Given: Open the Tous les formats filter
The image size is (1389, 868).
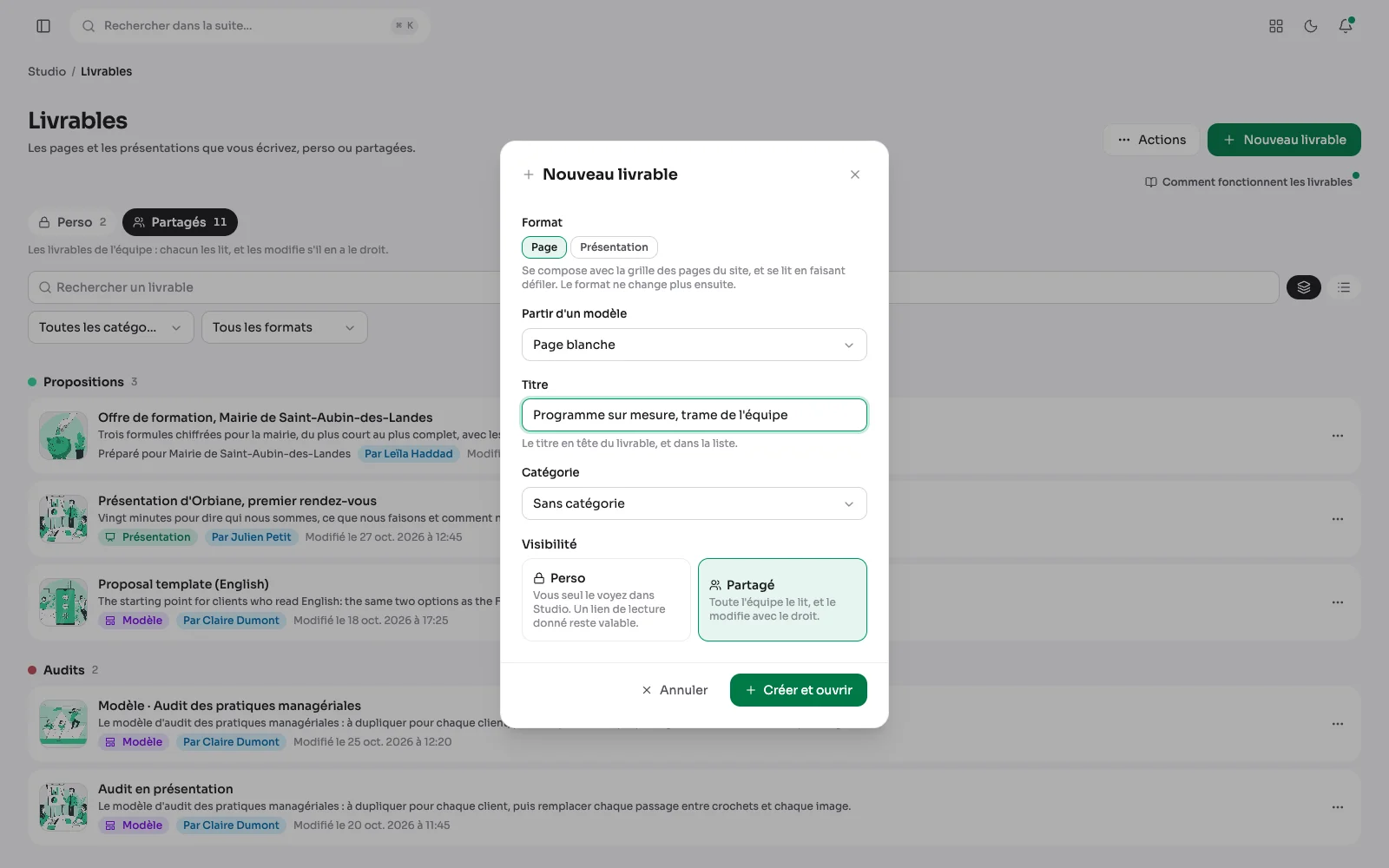Looking at the screenshot, I should point(285,327).
